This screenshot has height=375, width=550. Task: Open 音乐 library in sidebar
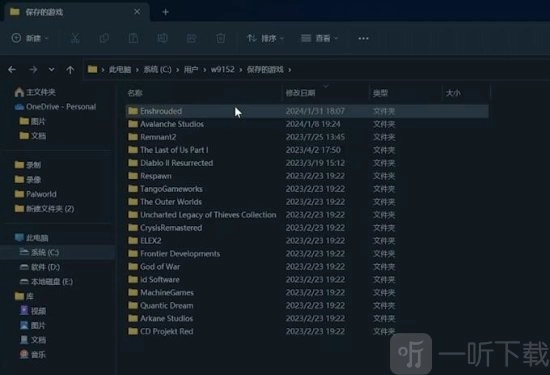pos(33,355)
